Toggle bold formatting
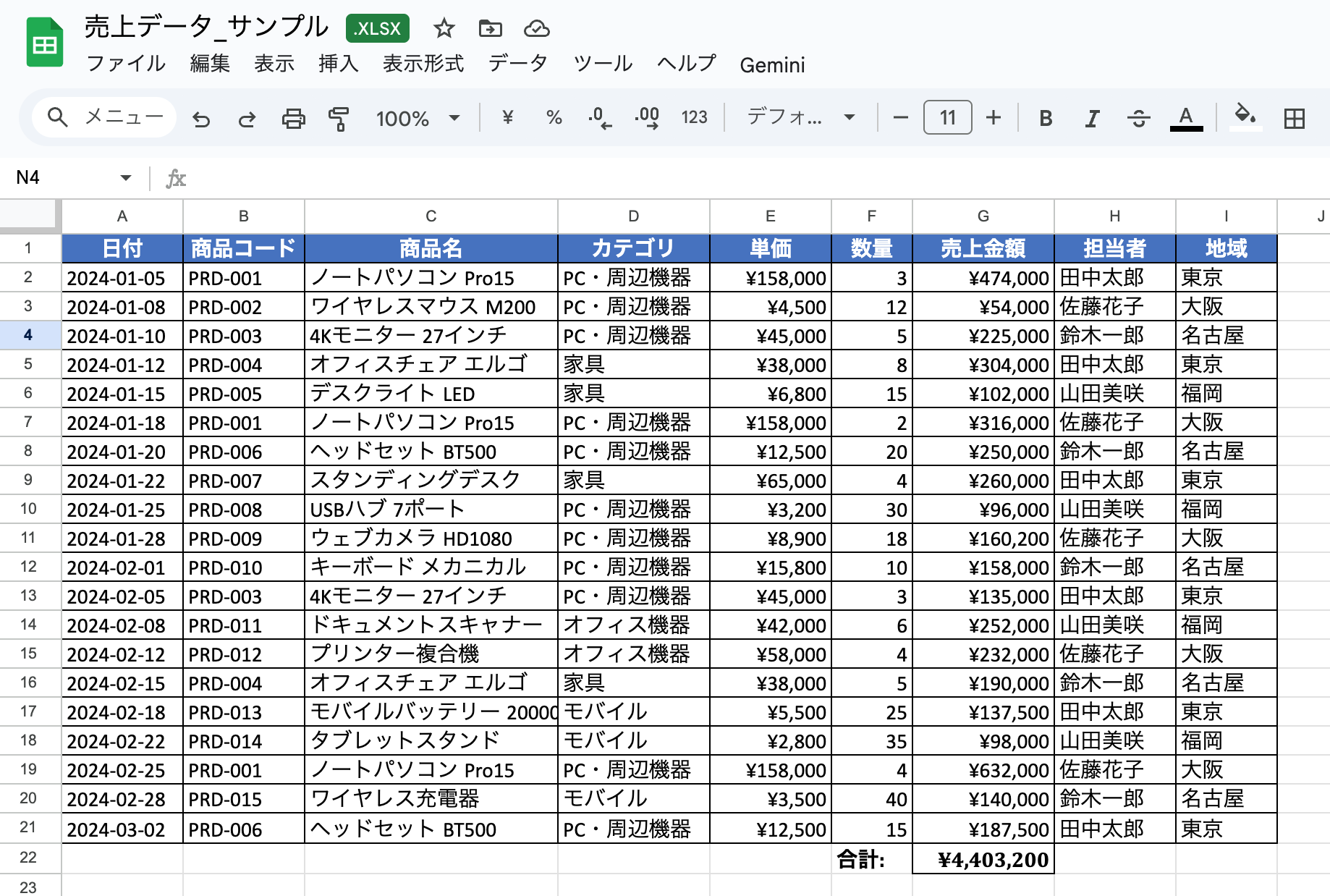This screenshot has width=1330, height=896. (1045, 118)
